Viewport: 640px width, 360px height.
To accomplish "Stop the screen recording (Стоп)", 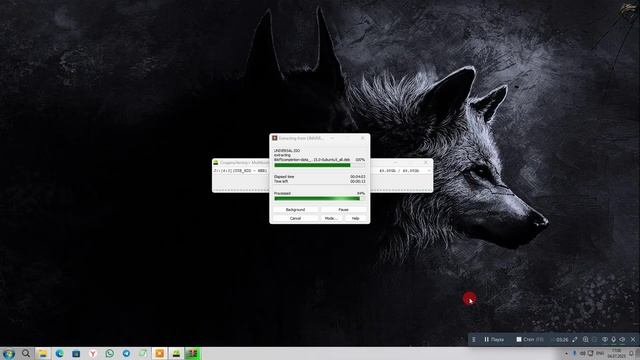I will 530,340.
